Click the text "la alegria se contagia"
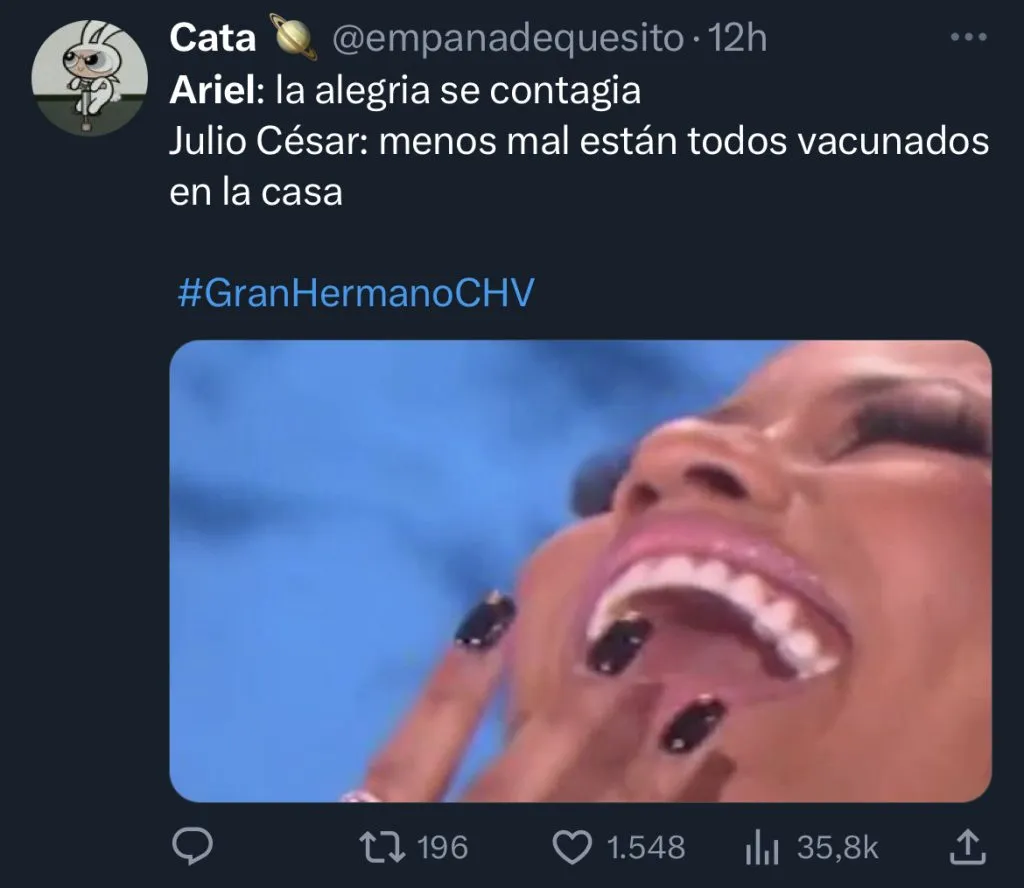 coord(458,91)
